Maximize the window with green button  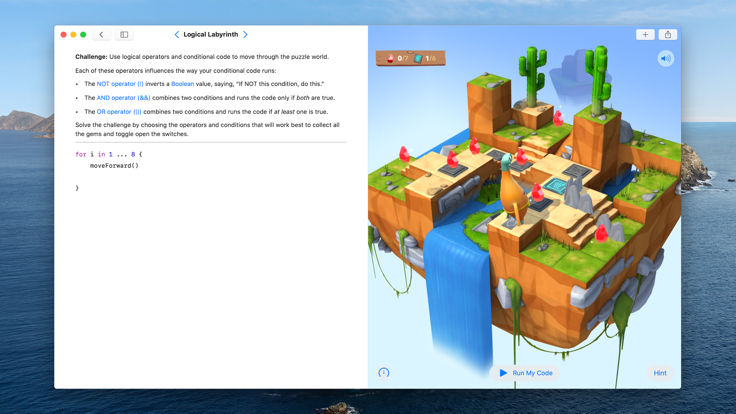tap(83, 35)
